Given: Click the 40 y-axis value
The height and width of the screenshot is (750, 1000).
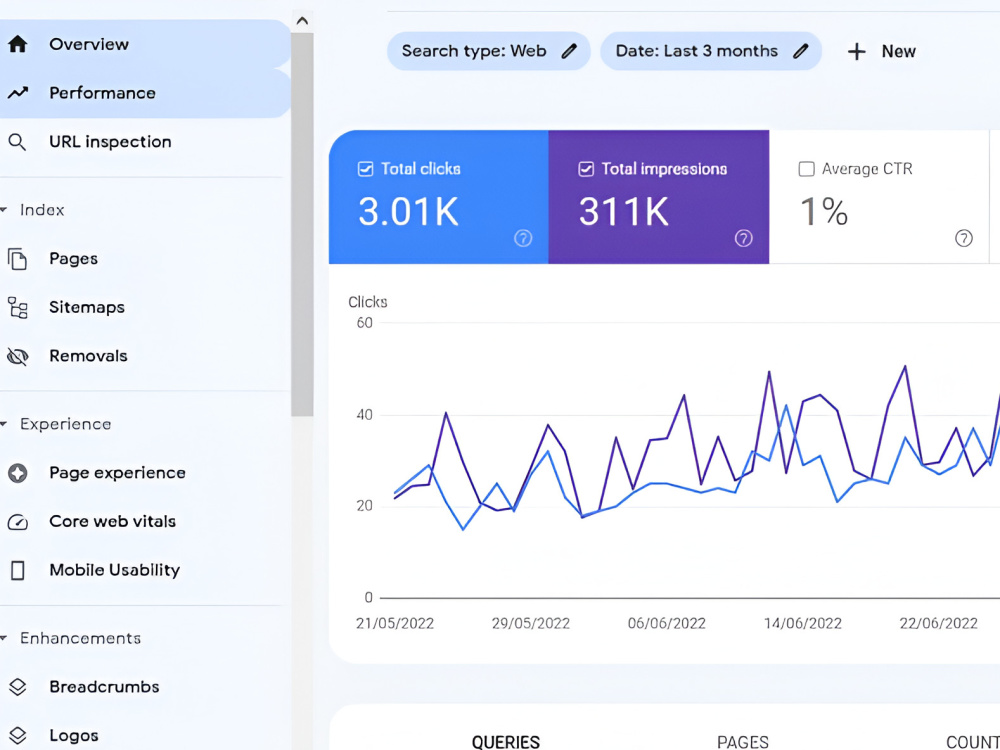Looking at the screenshot, I should (365, 415).
